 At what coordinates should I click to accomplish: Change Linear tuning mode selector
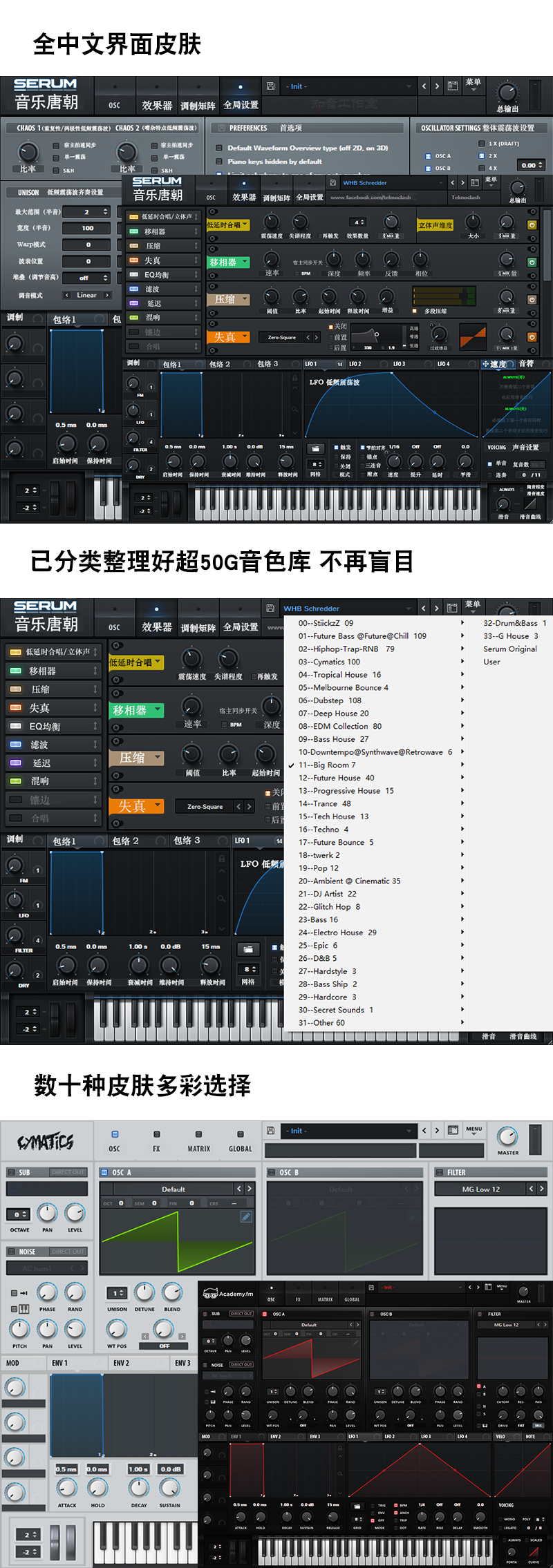coord(86,295)
